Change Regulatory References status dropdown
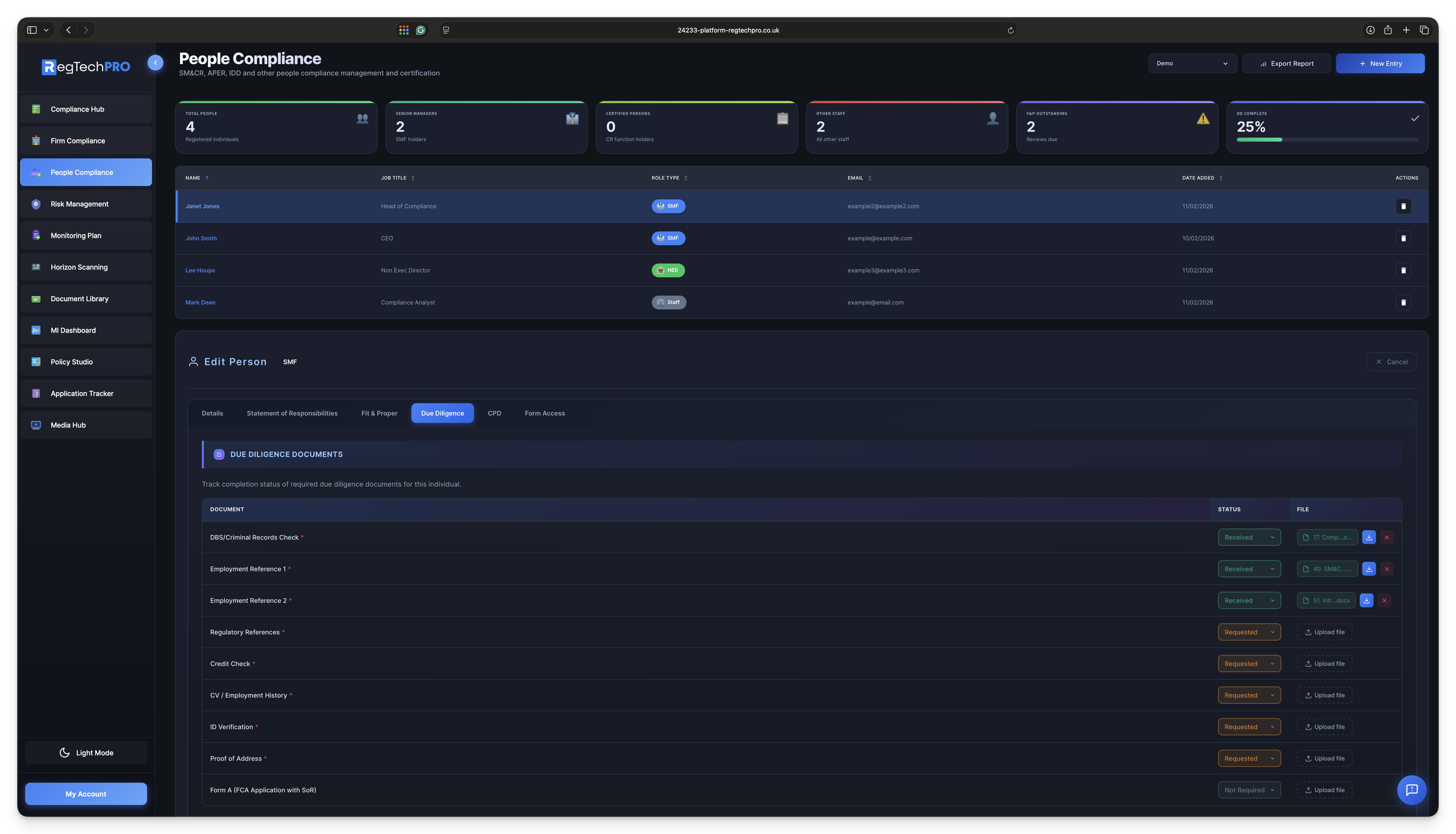This screenshot has width=1456, height=834. 1249,632
